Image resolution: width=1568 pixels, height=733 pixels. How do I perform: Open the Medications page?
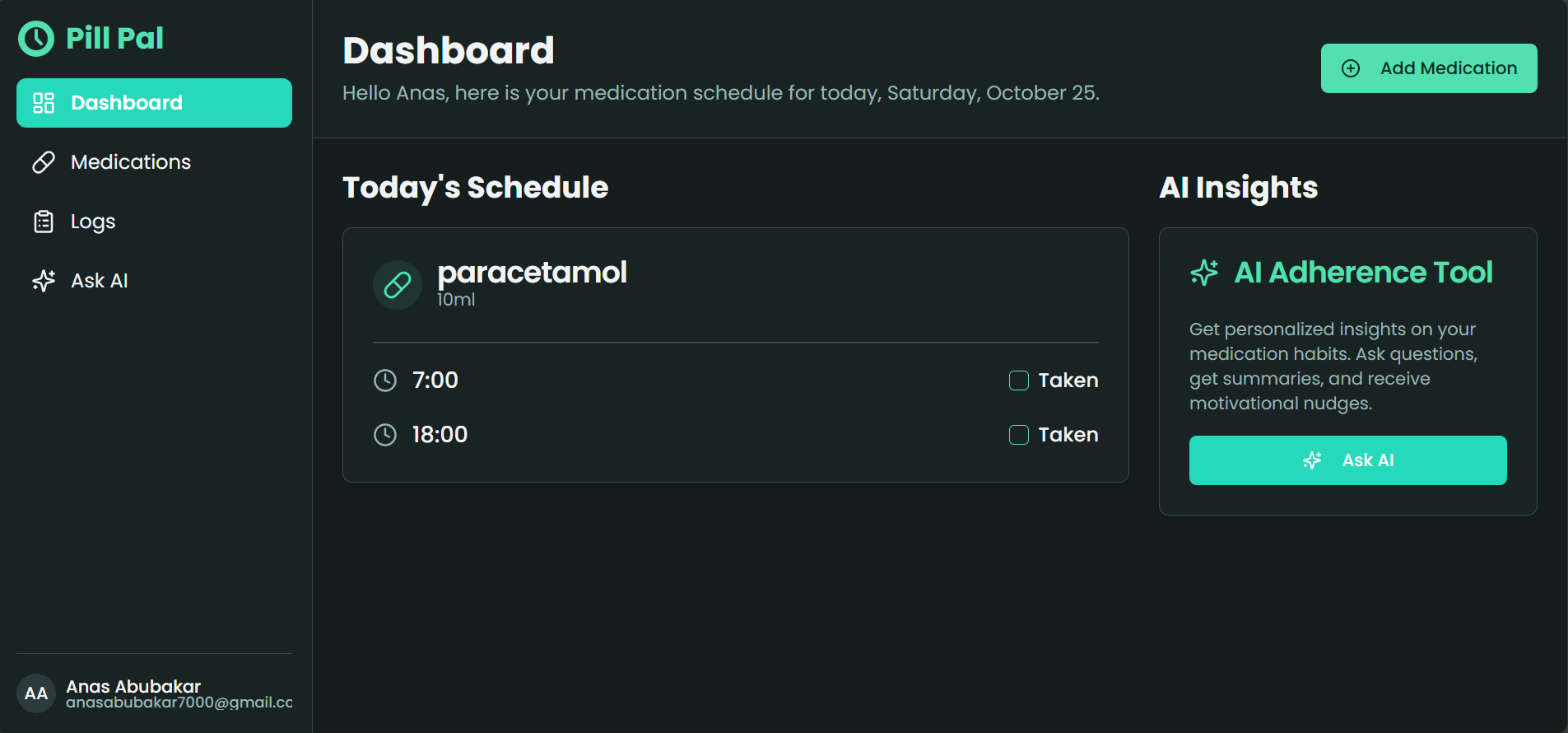tap(131, 162)
